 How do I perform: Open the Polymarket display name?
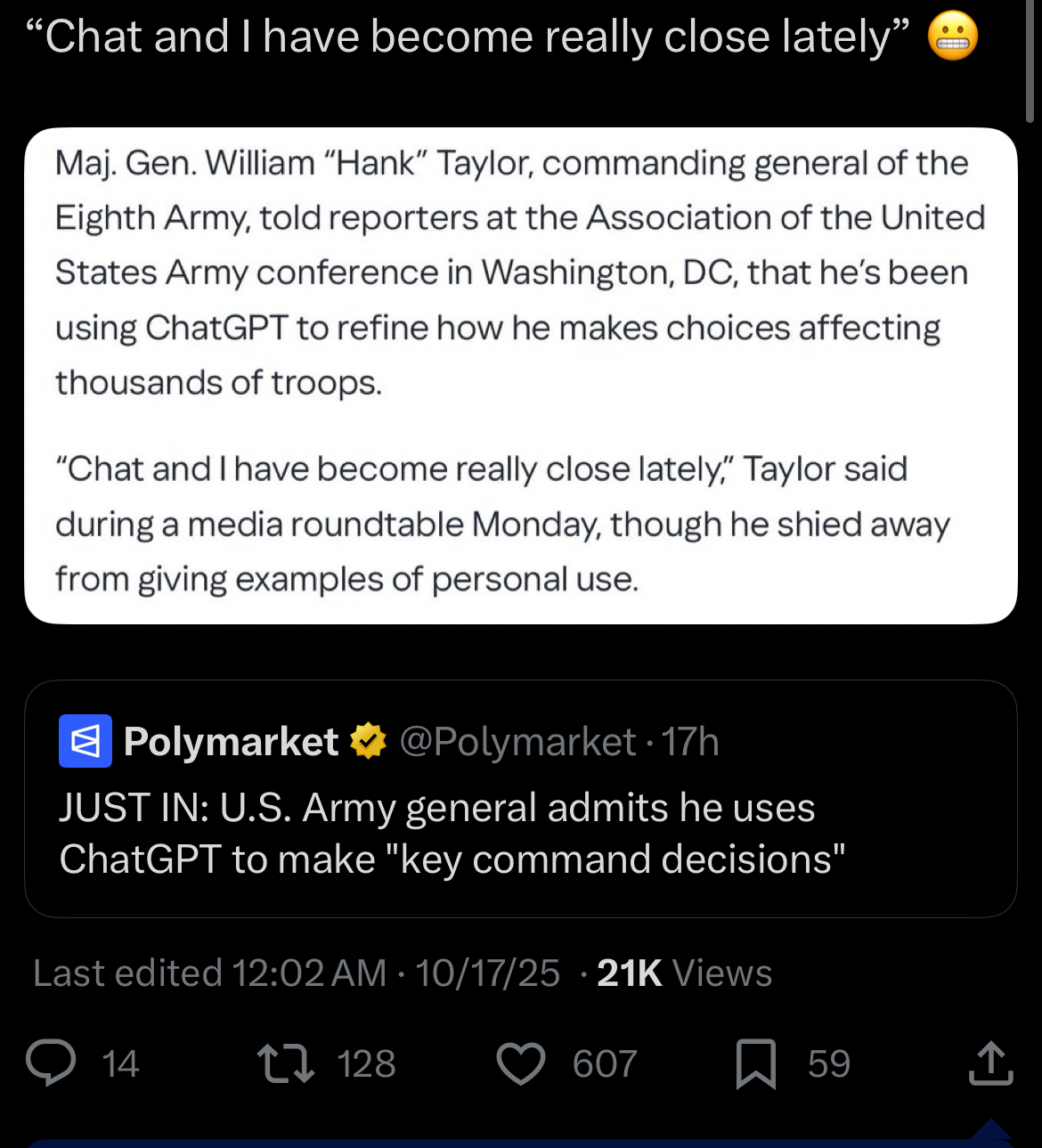231,741
